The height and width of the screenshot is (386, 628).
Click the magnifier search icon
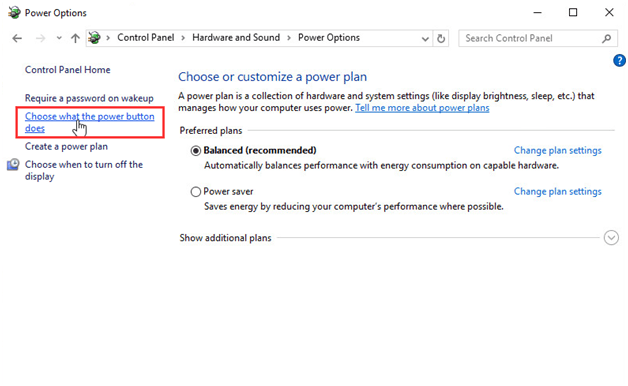tap(607, 38)
